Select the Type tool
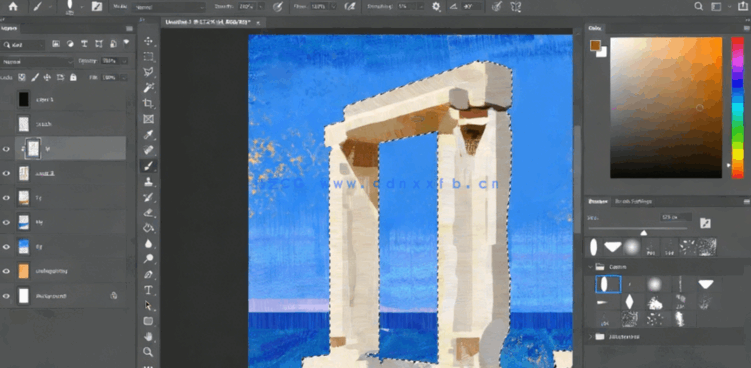Image resolution: width=751 pixels, height=368 pixels. point(148,290)
